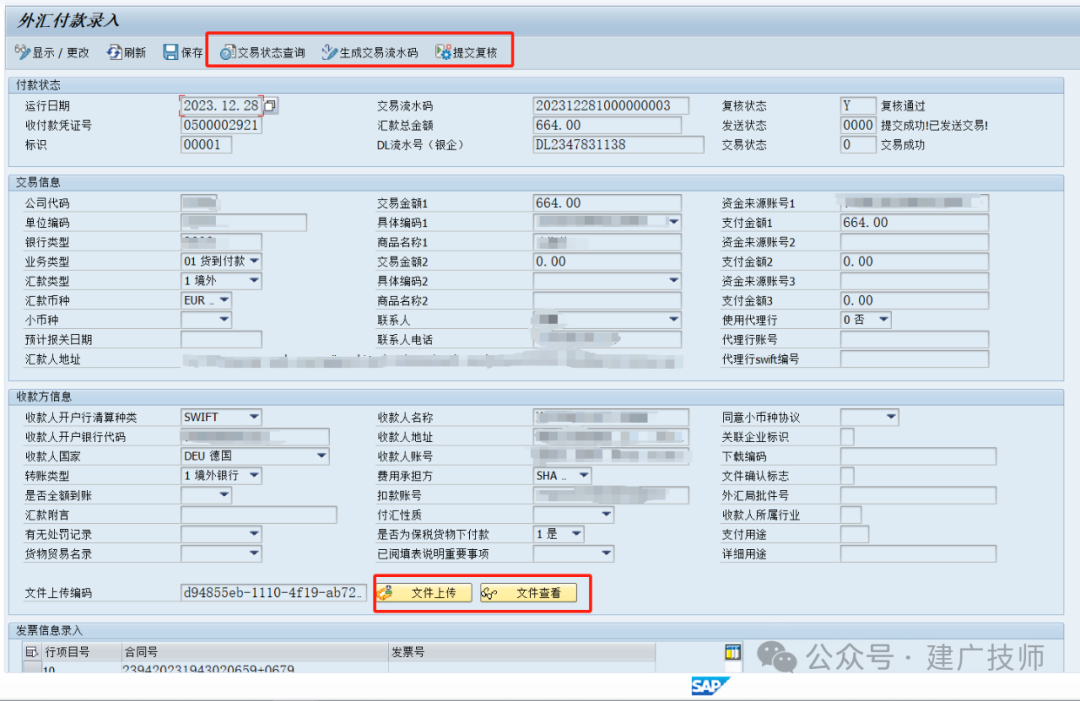Expand 汇款币种 EUR dropdown
Image resolution: width=1080 pixels, height=701 pixels.
(225, 300)
